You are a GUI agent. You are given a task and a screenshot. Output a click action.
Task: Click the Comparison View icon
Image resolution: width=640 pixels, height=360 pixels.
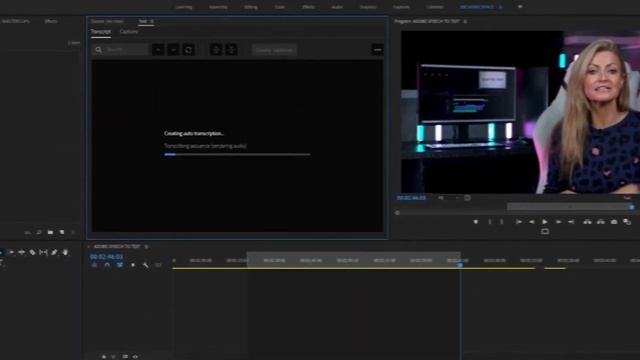pyautogui.click(x=627, y=222)
